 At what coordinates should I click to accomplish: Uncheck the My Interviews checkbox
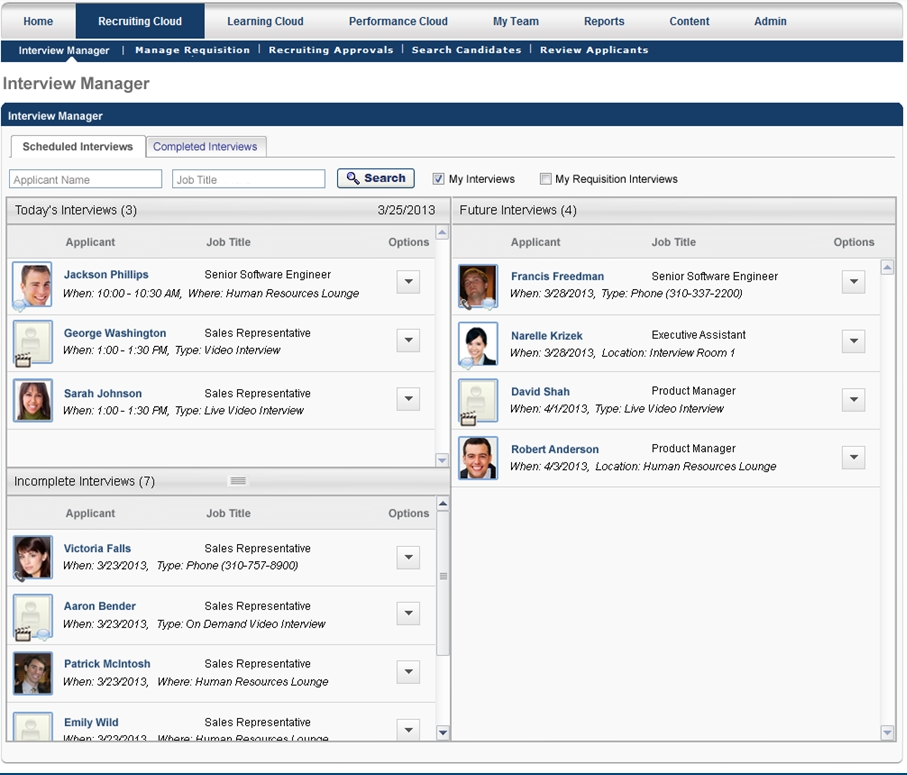point(438,179)
